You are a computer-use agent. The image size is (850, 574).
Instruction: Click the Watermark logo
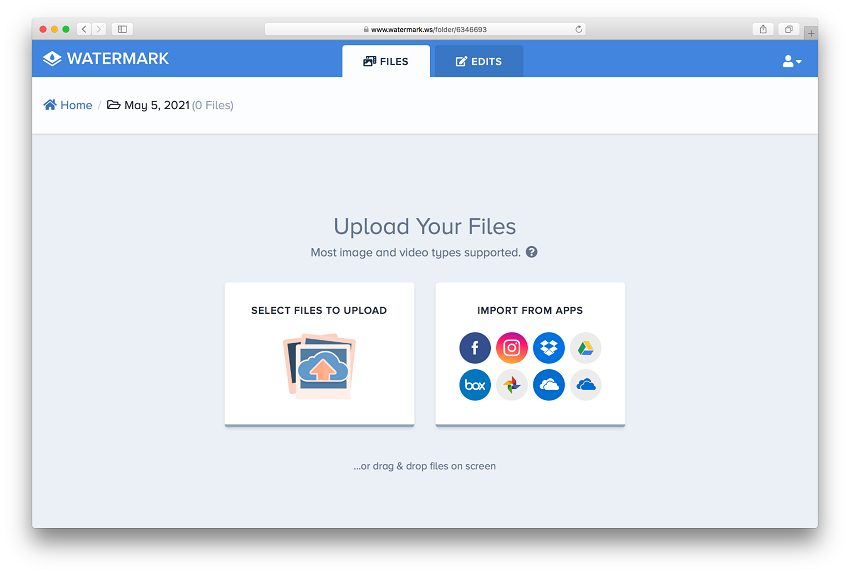(x=106, y=59)
